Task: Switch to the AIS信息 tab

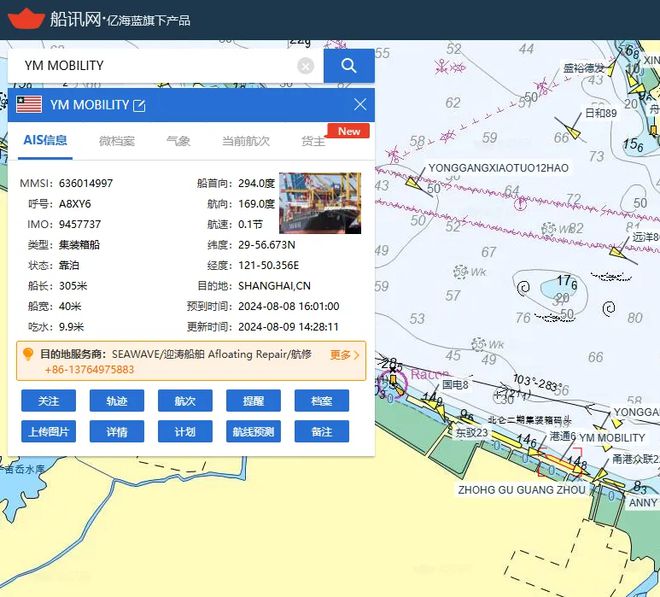Action: tap(45, 140)
